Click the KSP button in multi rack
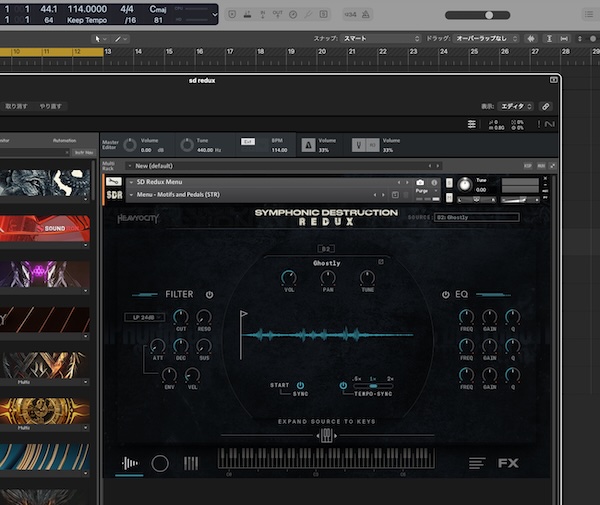 tap(528, 166)
